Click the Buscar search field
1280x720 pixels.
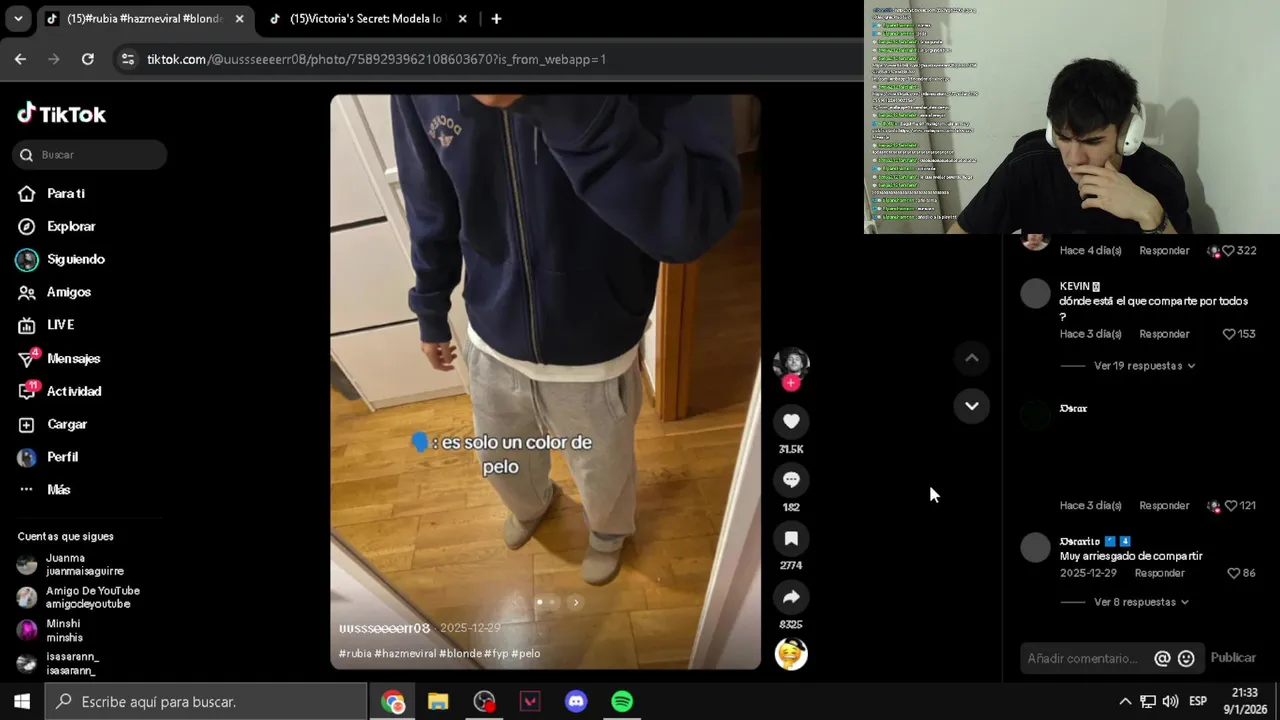[90, 155]
